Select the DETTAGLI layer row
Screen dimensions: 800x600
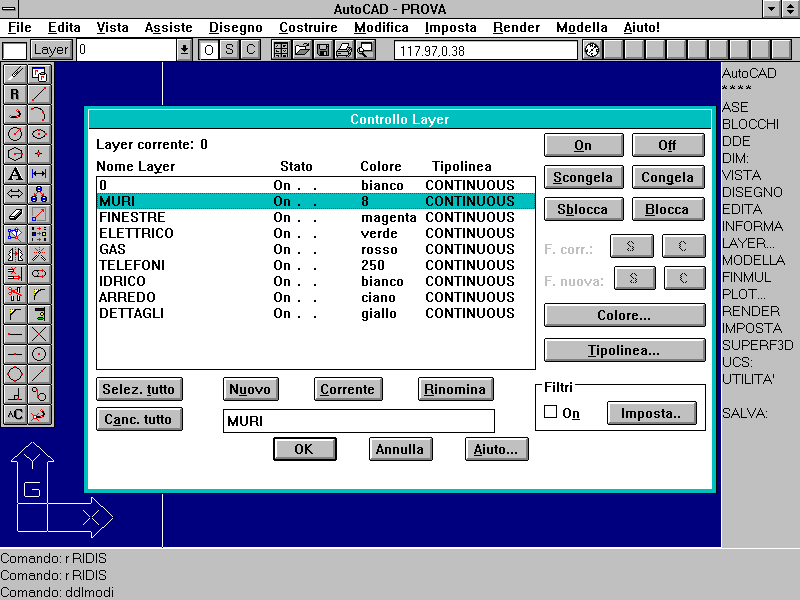[316, 313]
